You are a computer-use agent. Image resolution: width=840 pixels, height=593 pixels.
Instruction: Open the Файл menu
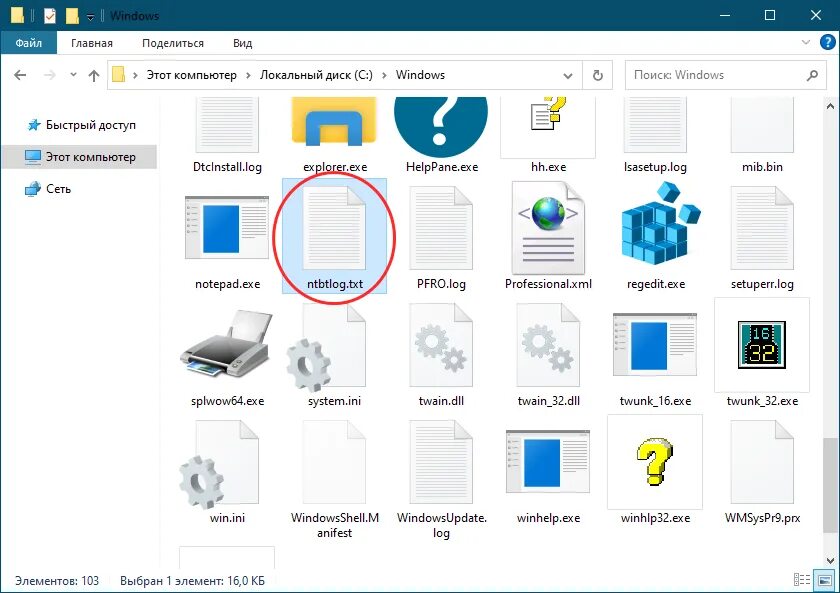click(28, 43)
